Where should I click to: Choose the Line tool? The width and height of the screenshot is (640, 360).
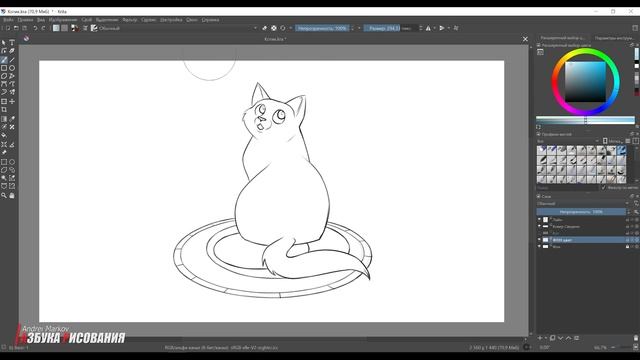(x=12, y=60)
